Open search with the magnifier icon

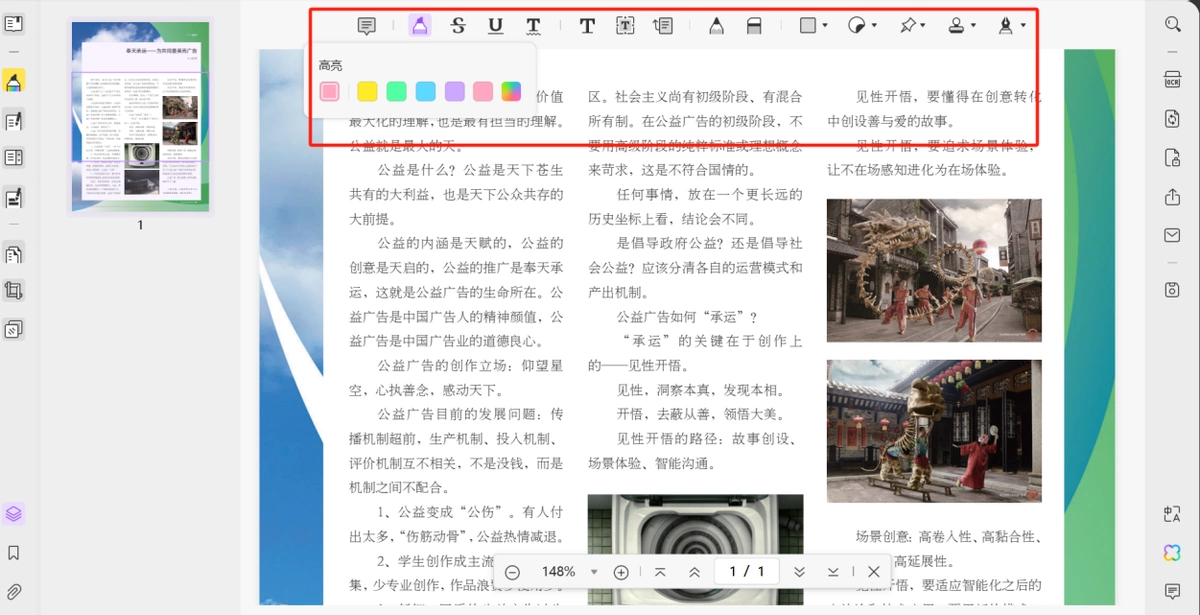click(x=1173, y=24)
